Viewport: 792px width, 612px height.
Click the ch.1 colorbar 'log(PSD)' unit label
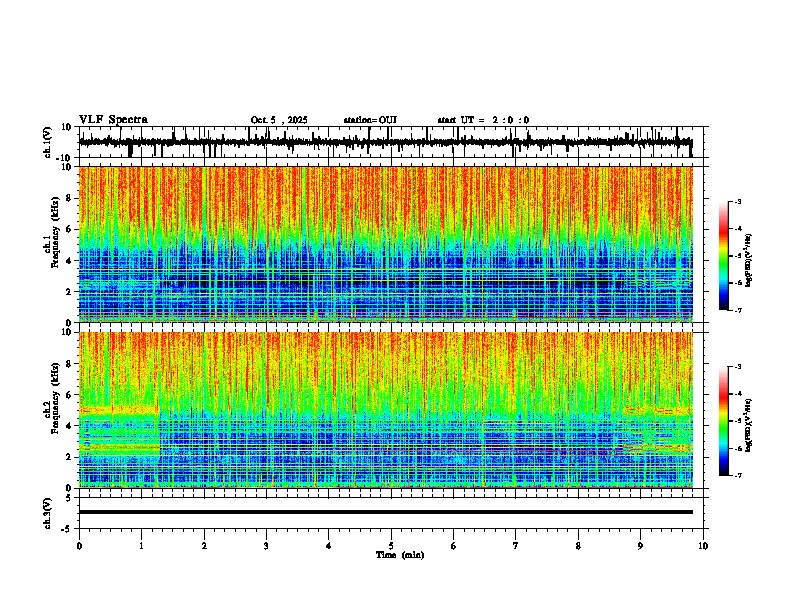(x=749, y=260)
